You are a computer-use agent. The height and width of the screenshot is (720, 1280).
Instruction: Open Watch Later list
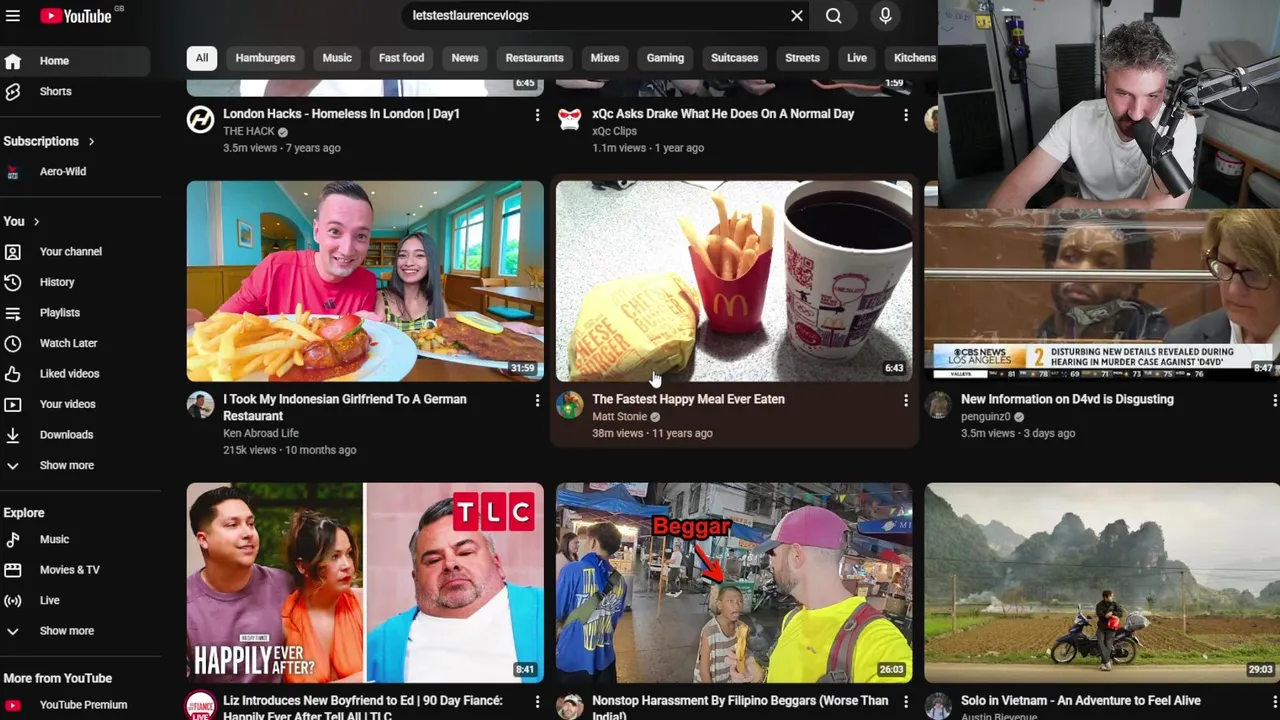pyautogui.click(x=75, y=343)
